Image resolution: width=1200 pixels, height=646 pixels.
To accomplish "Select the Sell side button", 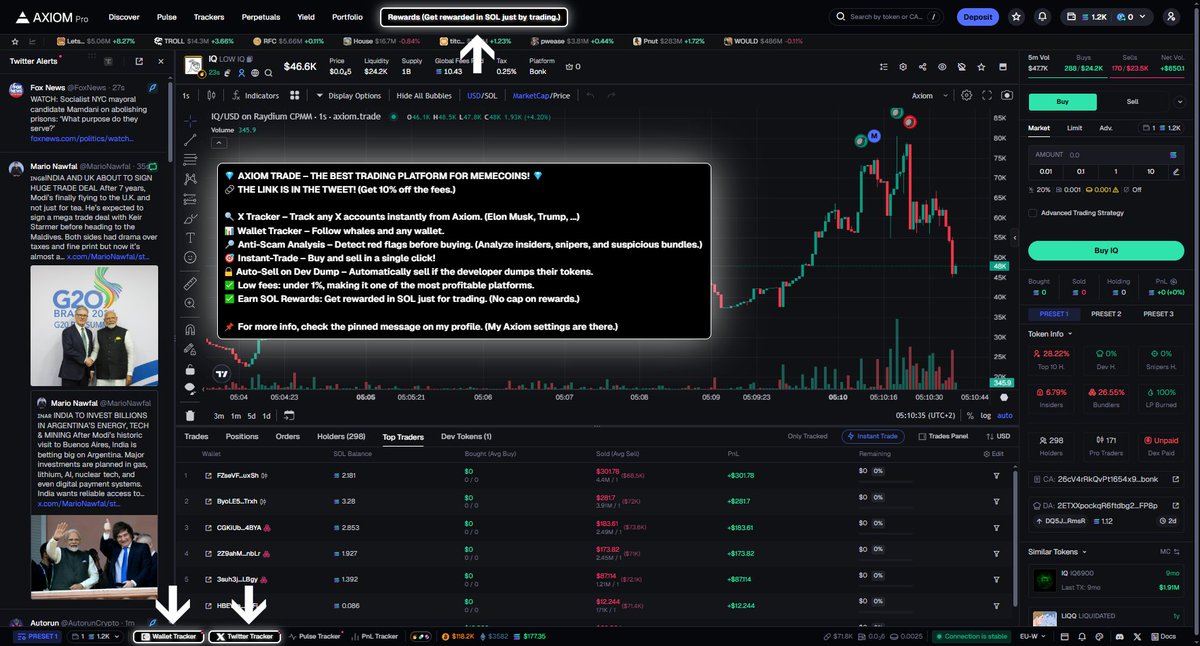I will 1132,101.
